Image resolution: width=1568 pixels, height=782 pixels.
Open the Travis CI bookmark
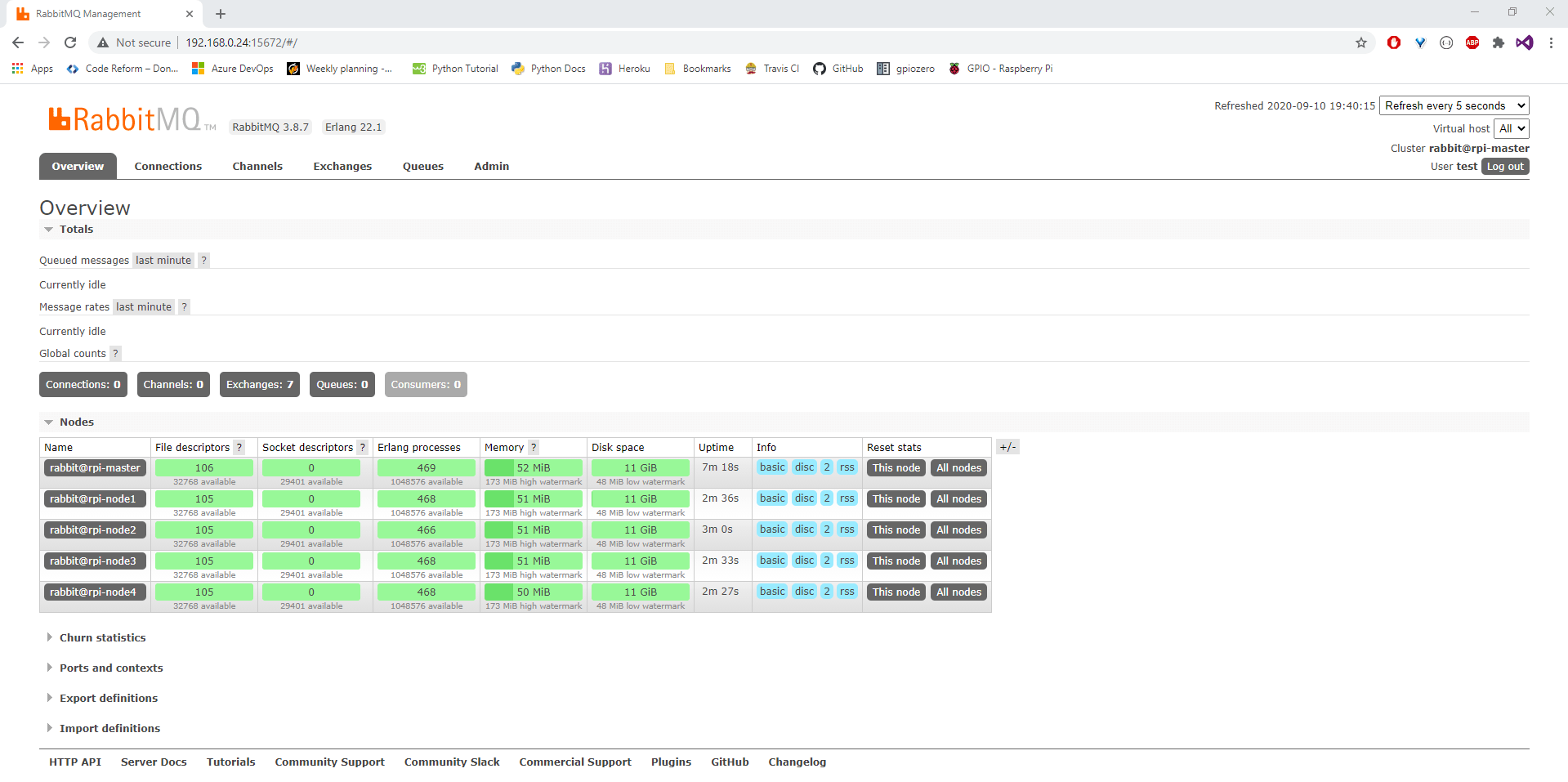(x=772, y=69)
